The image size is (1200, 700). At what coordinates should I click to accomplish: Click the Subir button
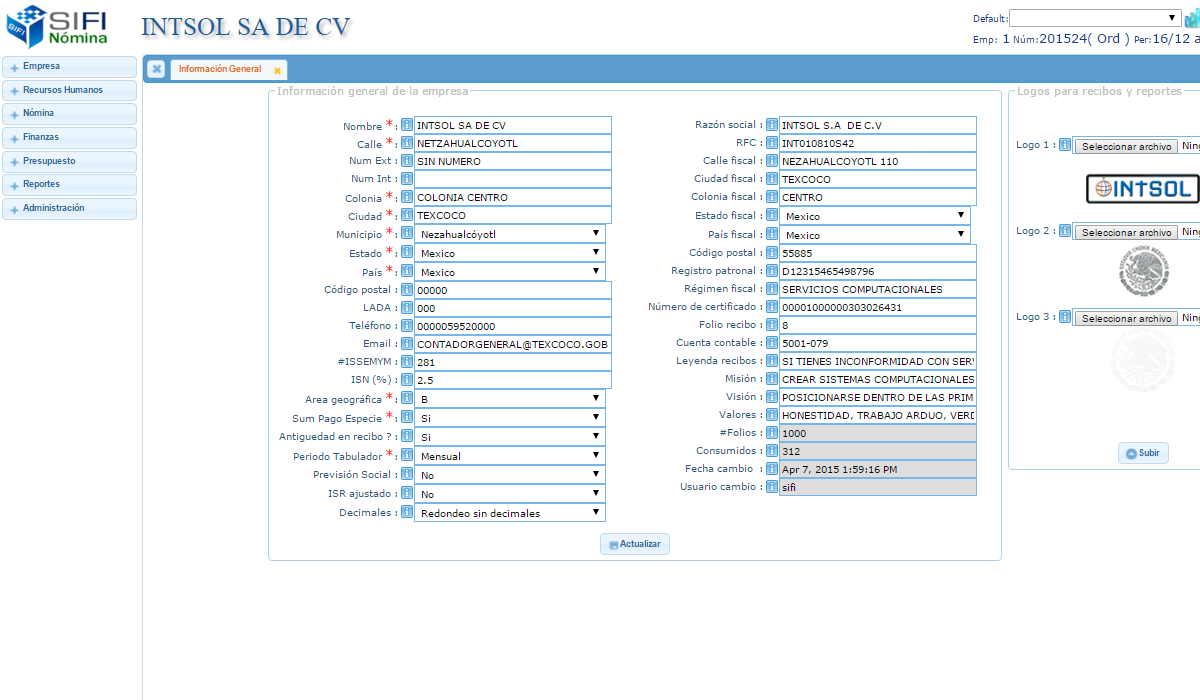[x=1143, y=453]
